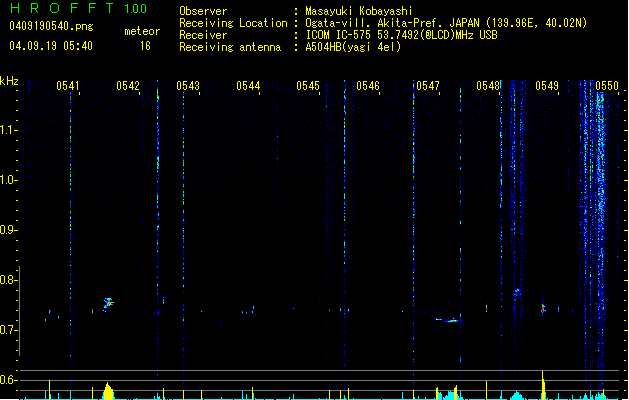This screenshot has height=400, width=629.
Task: Click the kHz axis unit label
Action: (x=9, y=81)
